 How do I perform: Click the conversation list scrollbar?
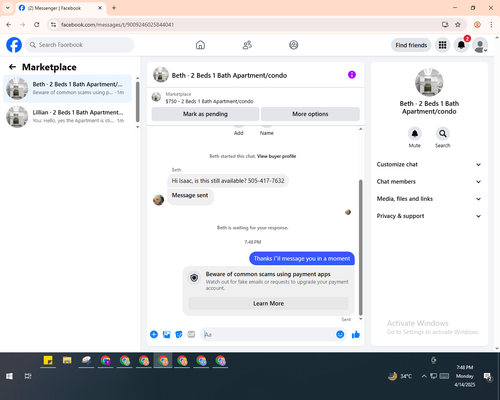point(138,101)
